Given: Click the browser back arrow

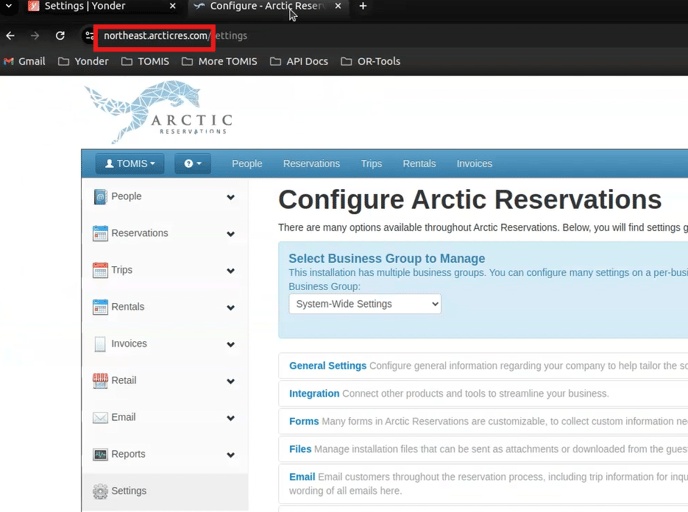Looking at the screenshot, I should click(11, 36).
